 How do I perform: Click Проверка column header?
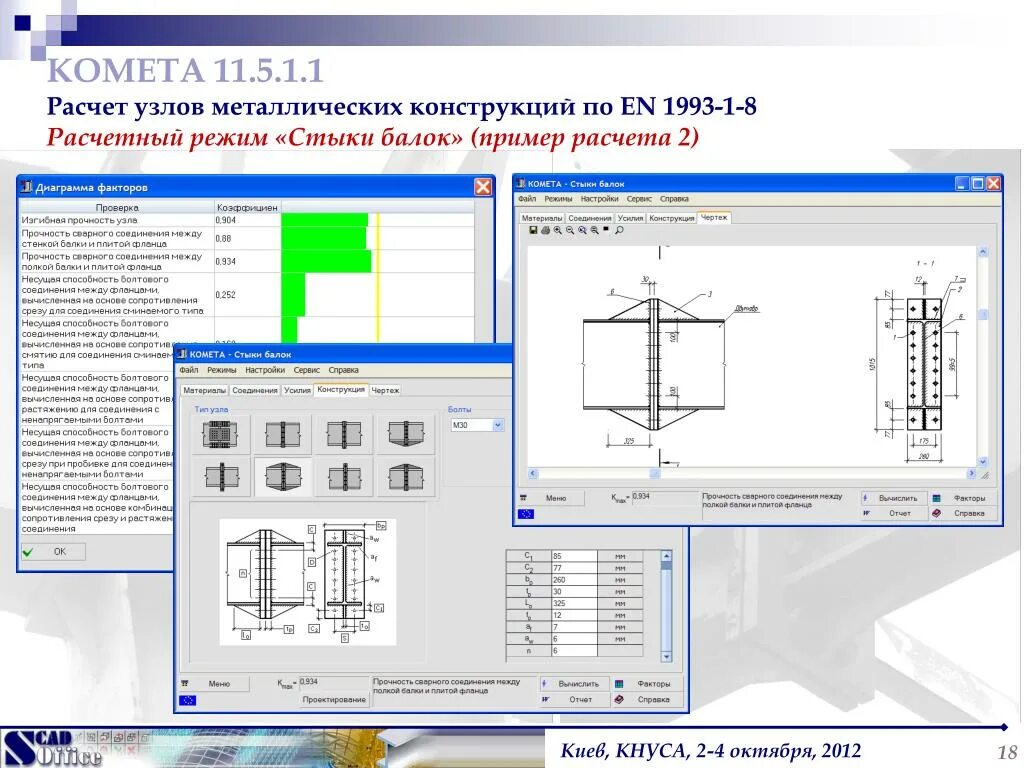point(117,208)
